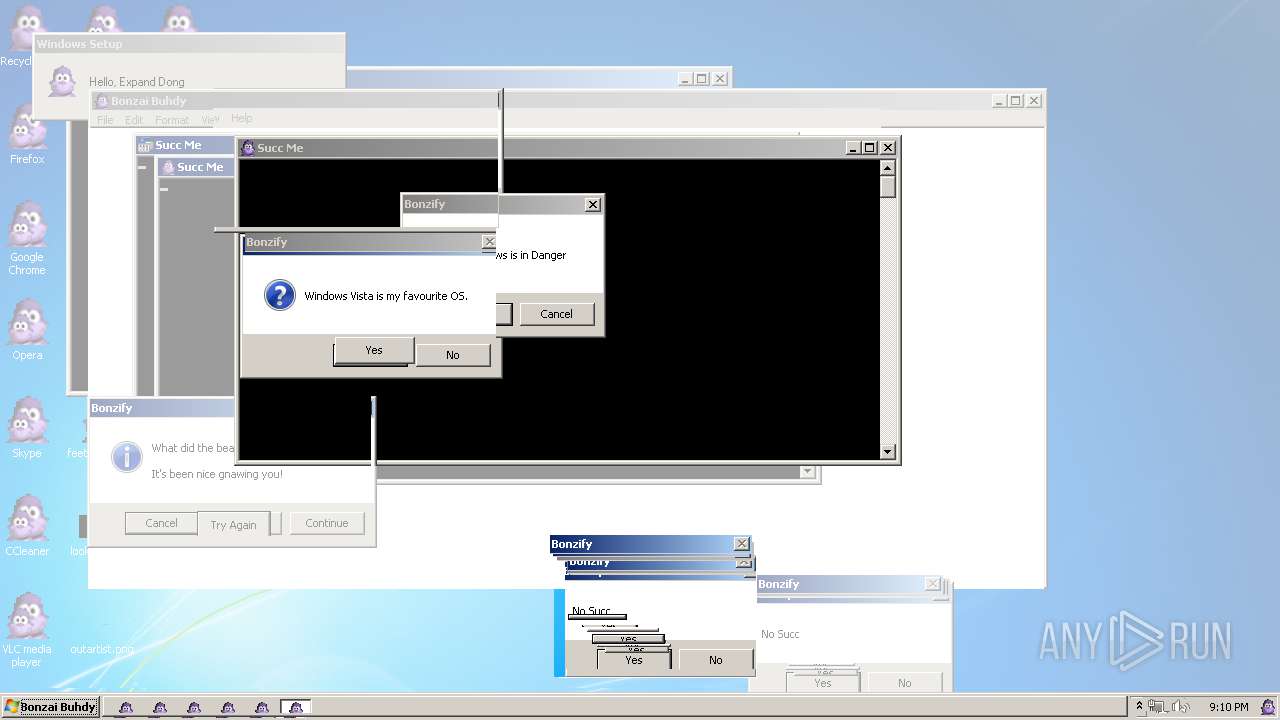Minimize the black Succ Me console window
The width and height of the screenshot is (1280, 720).
click(x=853, y=148)
